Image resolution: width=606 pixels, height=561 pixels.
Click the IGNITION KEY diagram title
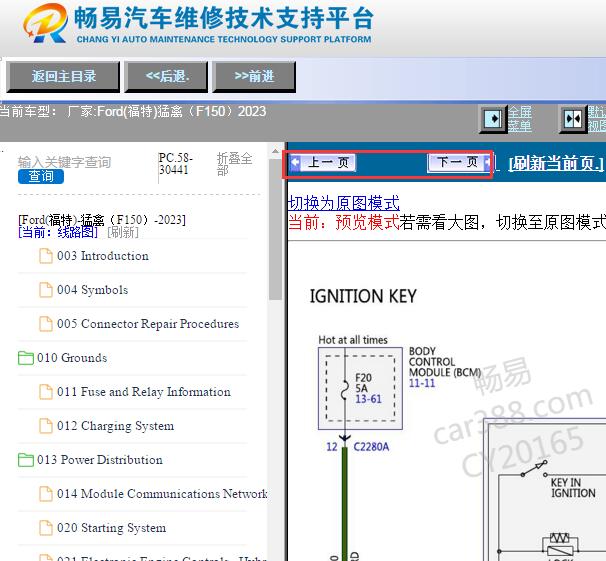click(x=363, y=296)
